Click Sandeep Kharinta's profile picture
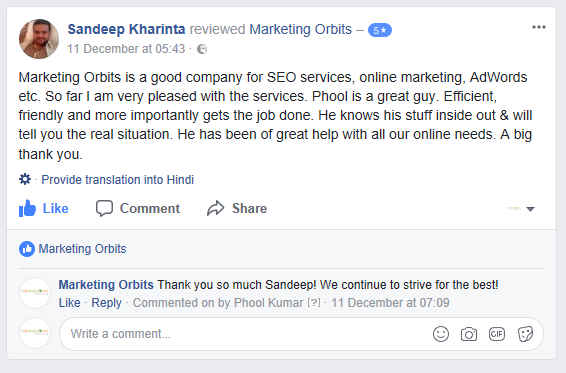Viewport: 566px width, 373px height. 39,39
